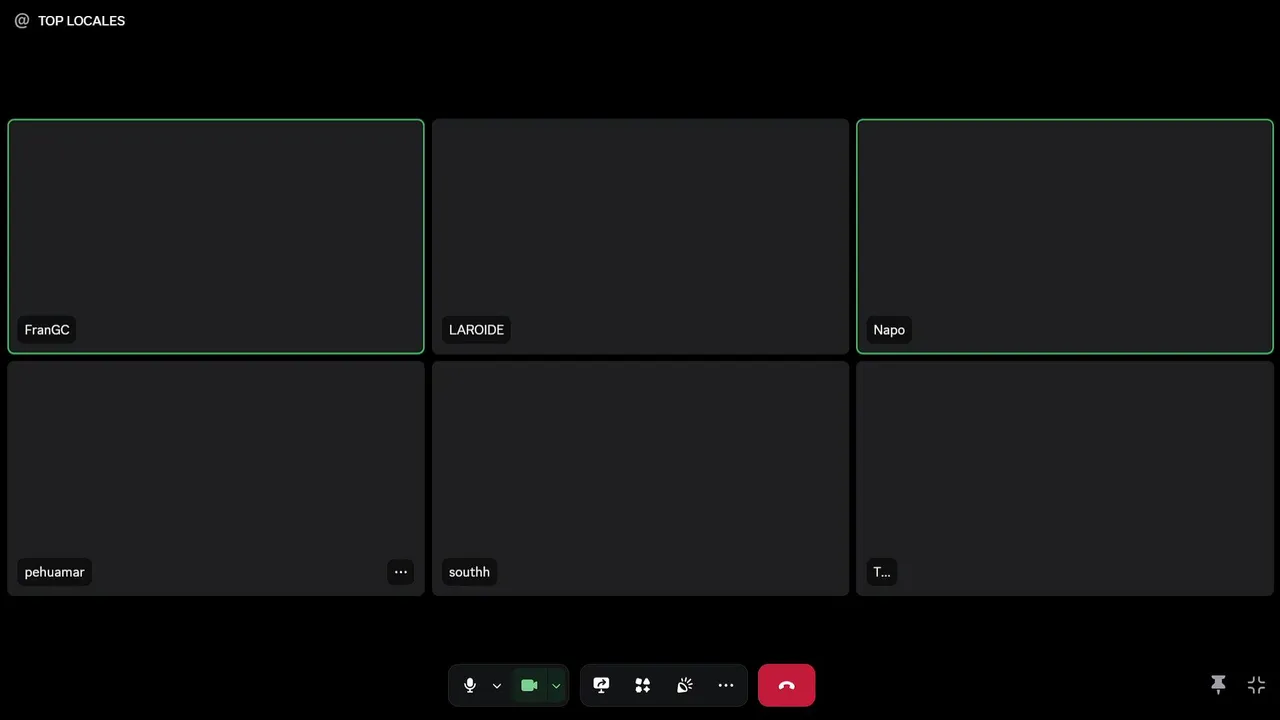Exit full screen mode
Screen dimensions: 1280x720
1257,685
